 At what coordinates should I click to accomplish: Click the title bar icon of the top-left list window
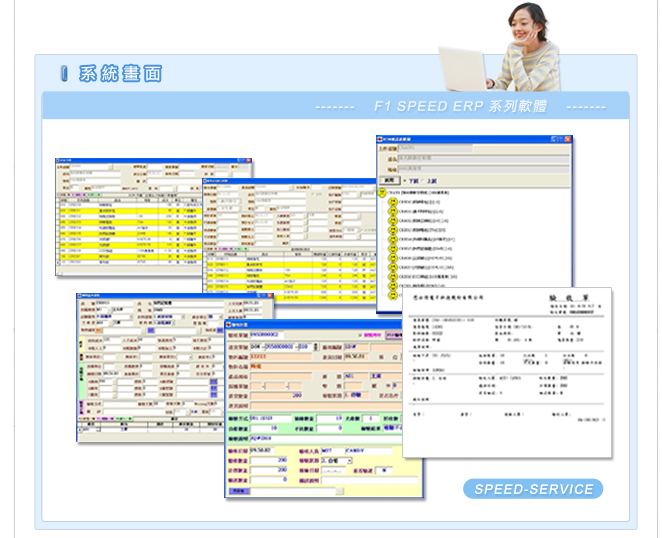(x=58, y=160)
